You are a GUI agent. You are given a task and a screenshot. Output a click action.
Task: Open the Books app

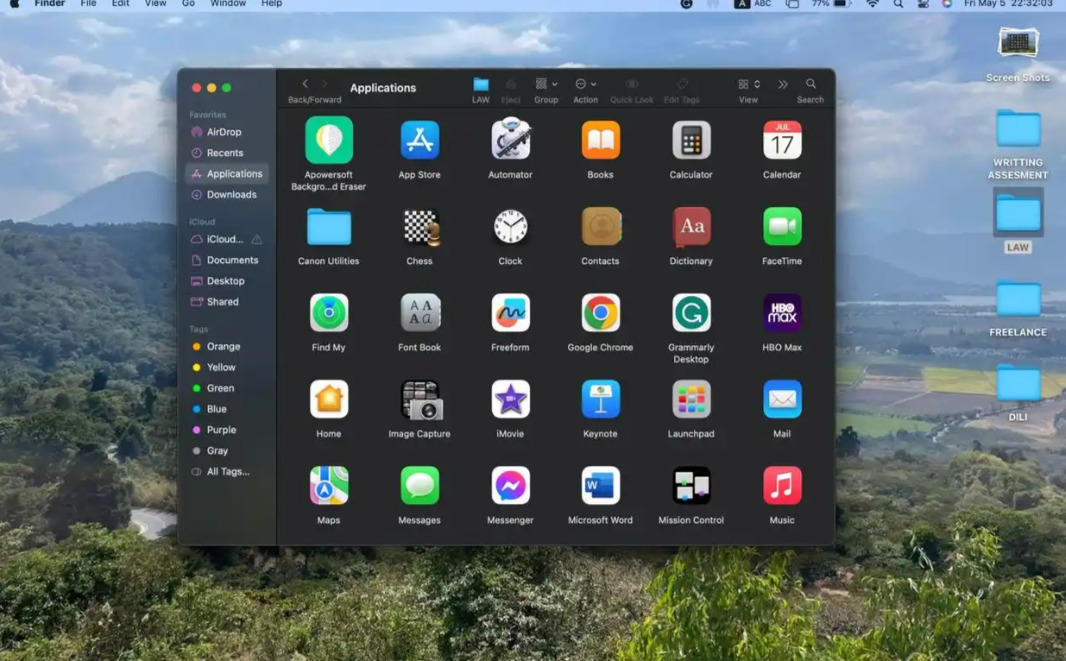point(600,140)
